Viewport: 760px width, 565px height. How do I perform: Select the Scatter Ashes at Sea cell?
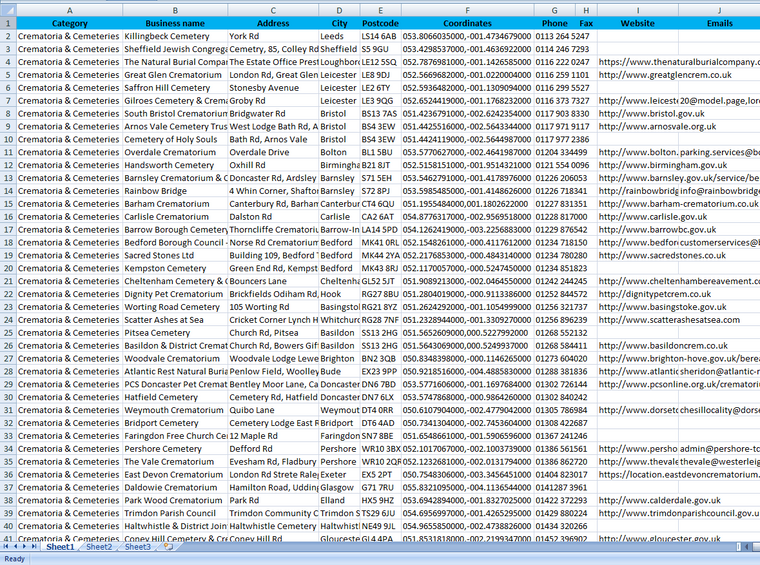pos(175,320)
